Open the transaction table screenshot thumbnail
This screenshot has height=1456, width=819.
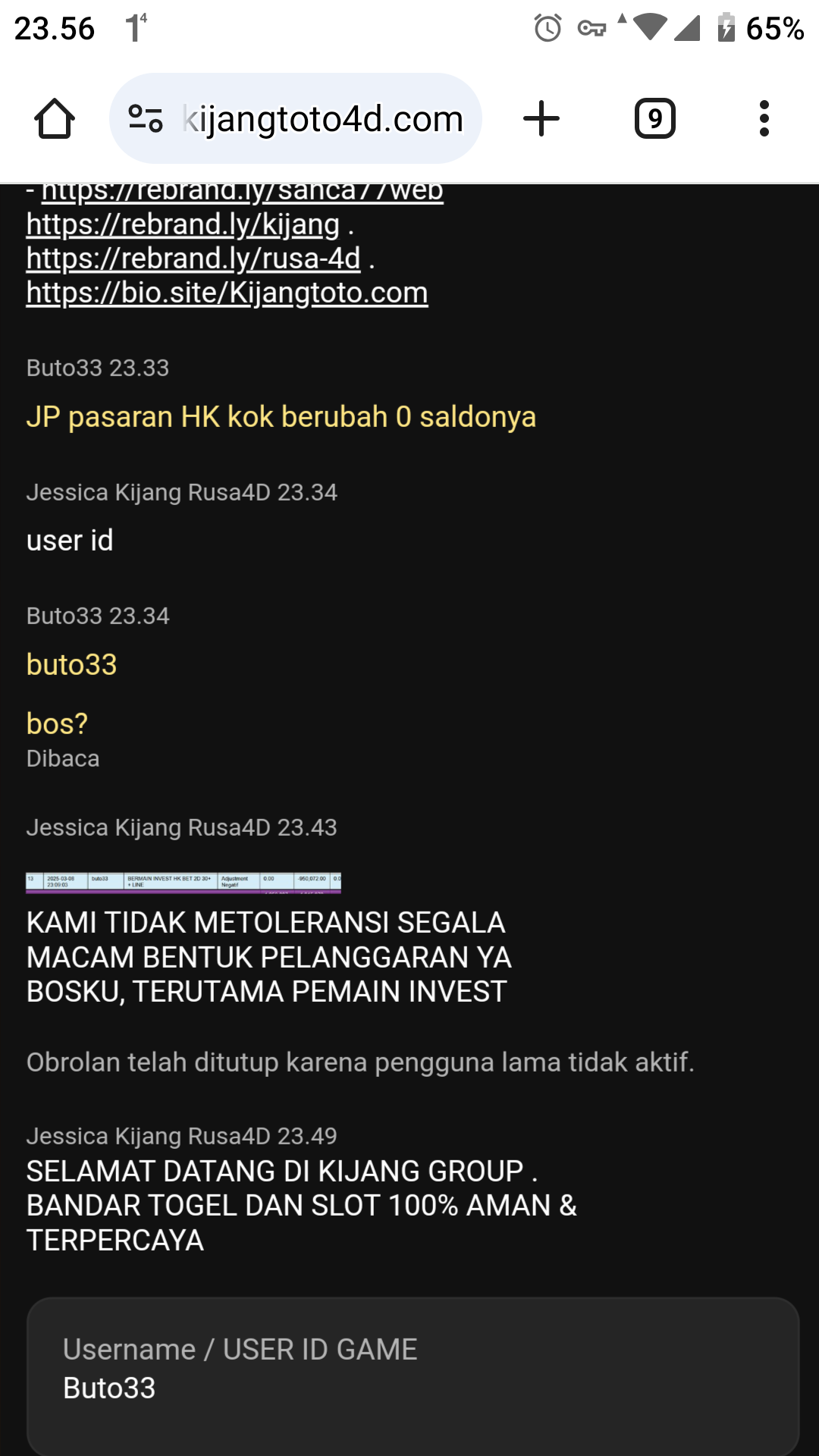click(x=184, y=883)
